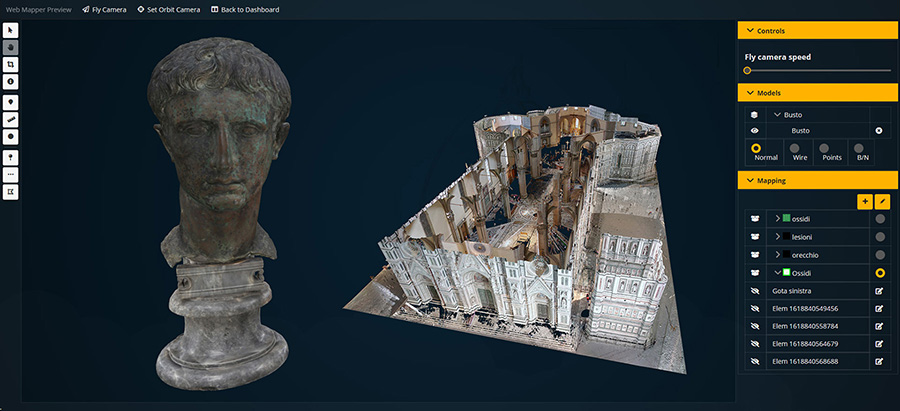Edit the Gota sinistra element
The width and height of the screenshot is (900, 411).
pos(879,291)
